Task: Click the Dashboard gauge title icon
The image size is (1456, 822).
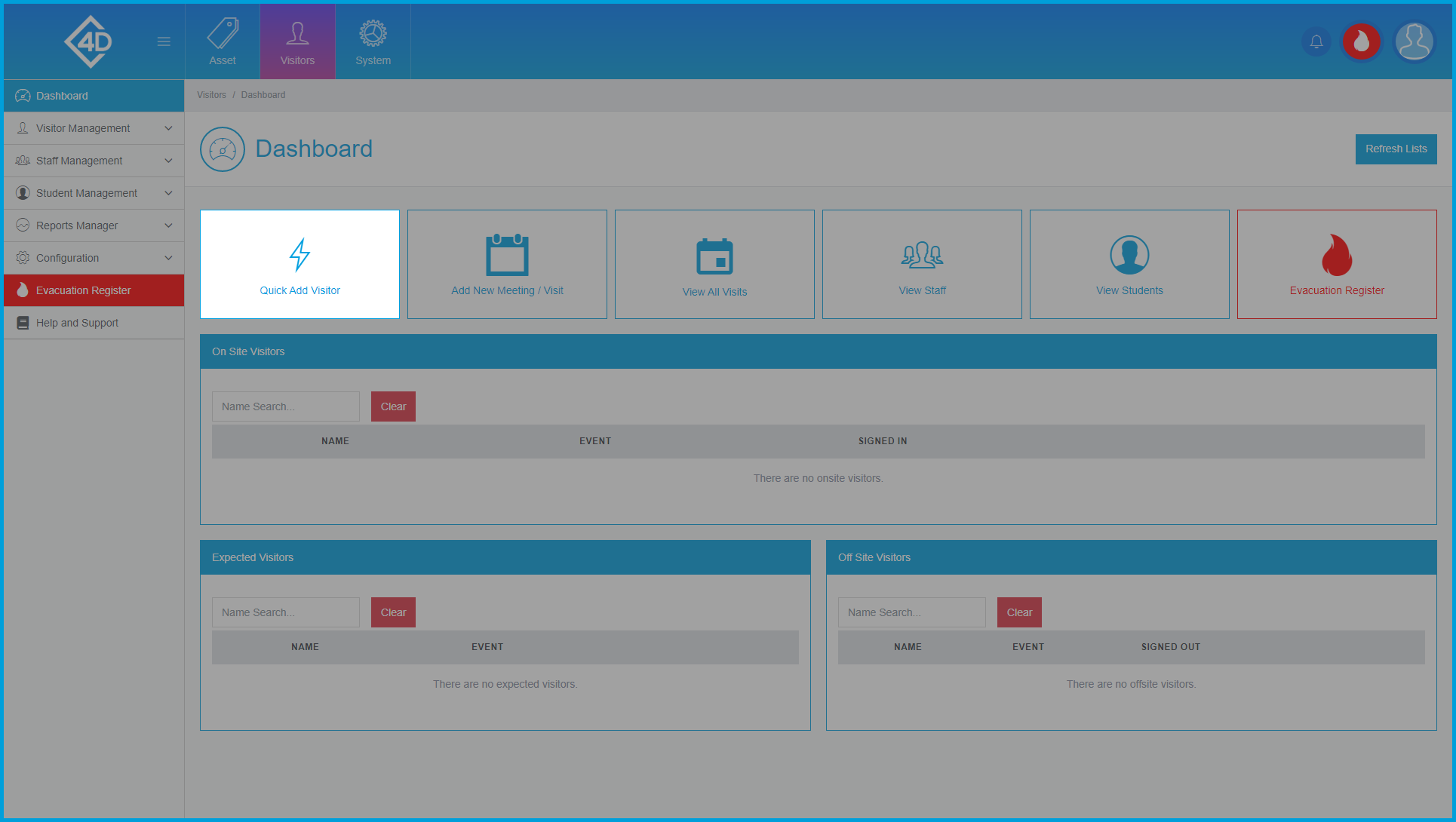Action: (x=223, y=149)
